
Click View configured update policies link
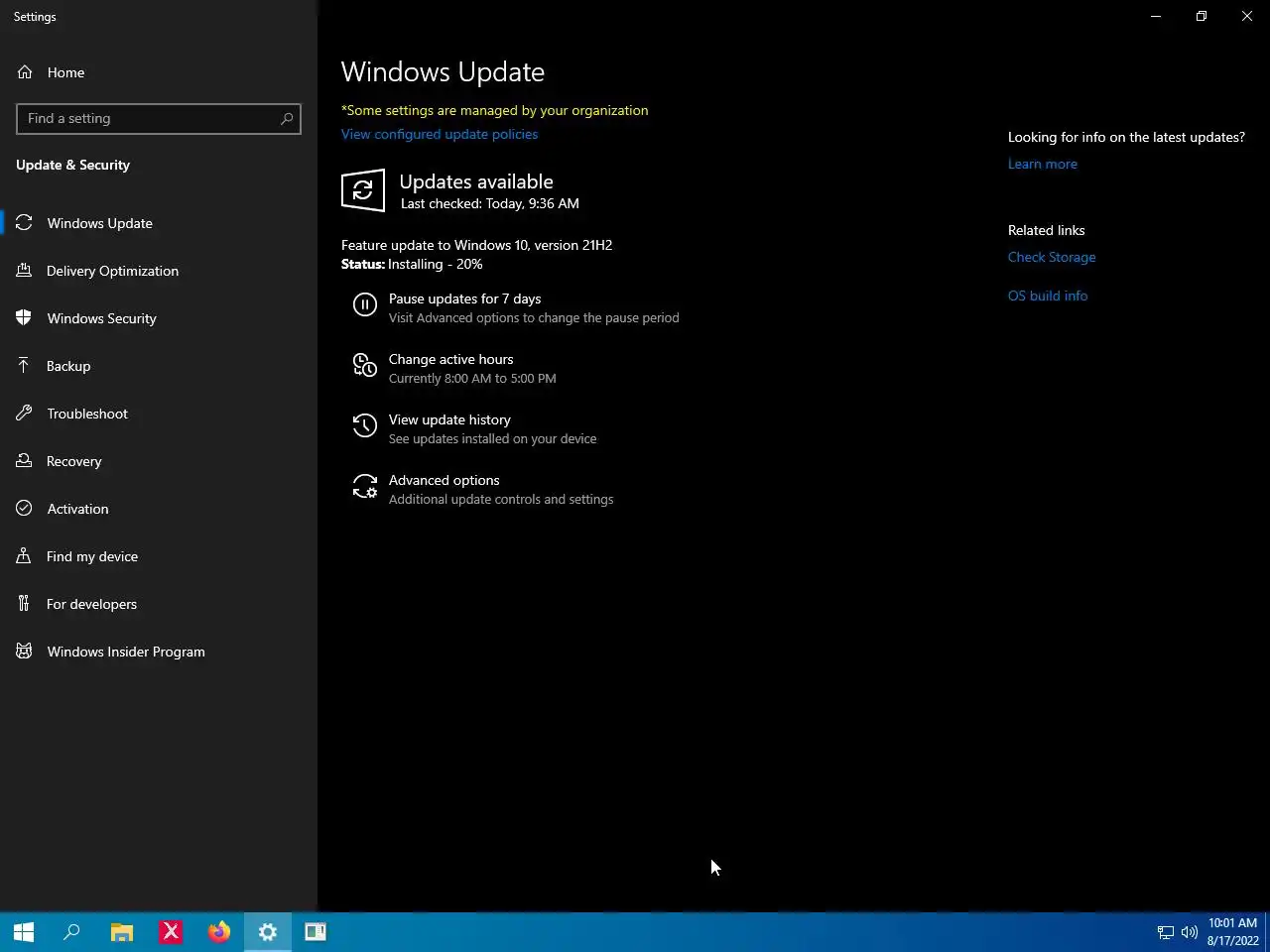(x=440, y=134)
